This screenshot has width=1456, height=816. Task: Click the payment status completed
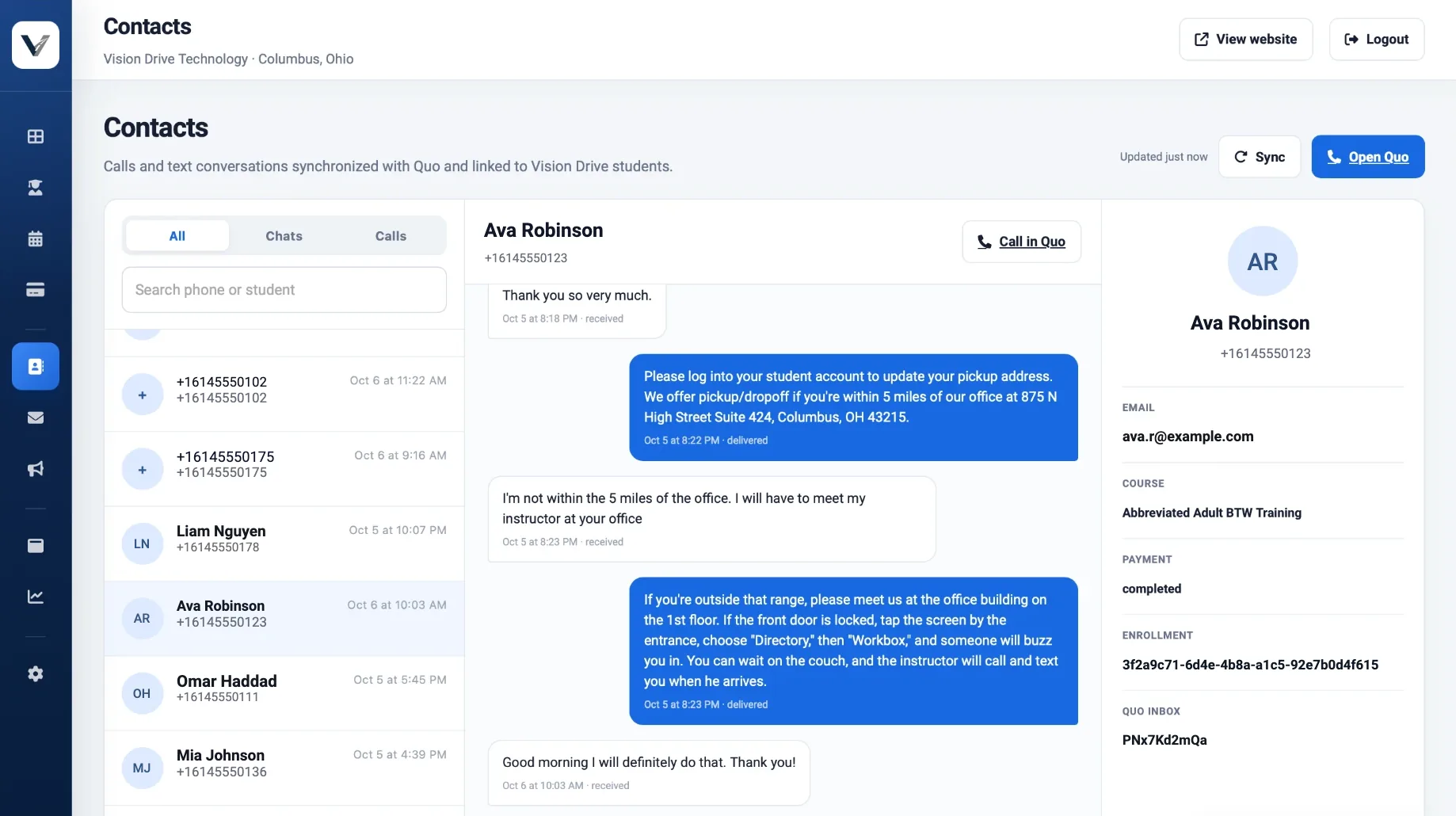click(1152, 589)
